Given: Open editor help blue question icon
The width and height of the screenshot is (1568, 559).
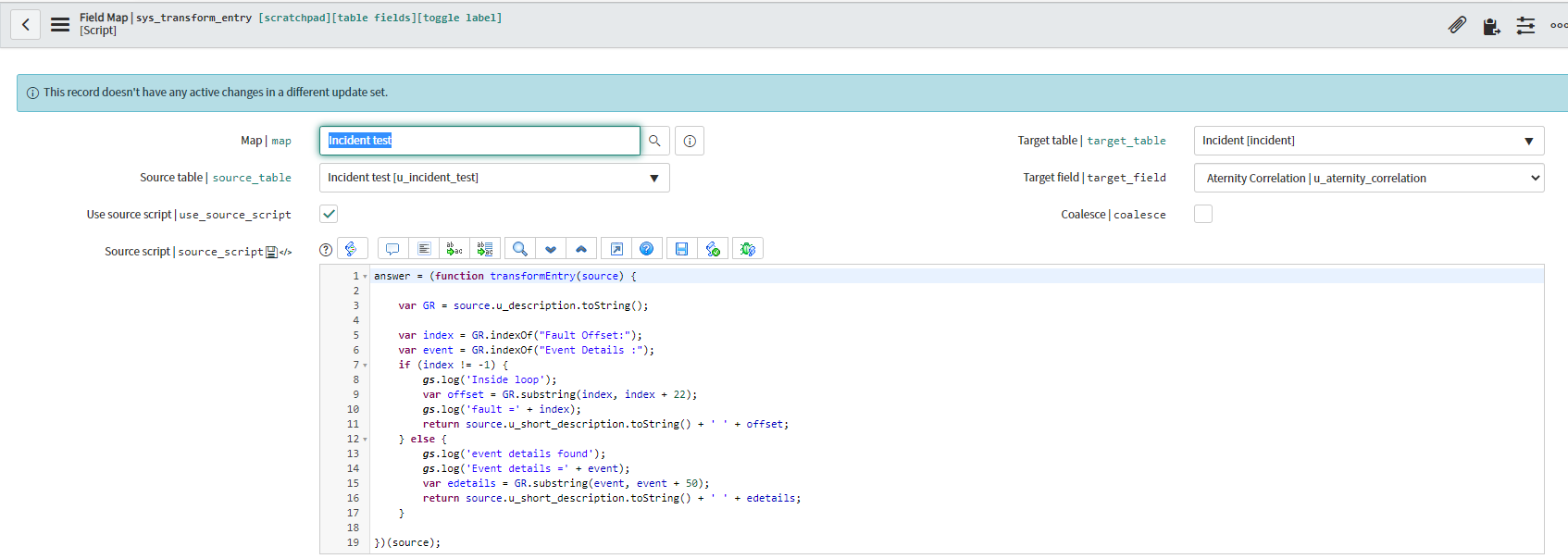Looking at the screenshot, I should click(x=647, y=249).
